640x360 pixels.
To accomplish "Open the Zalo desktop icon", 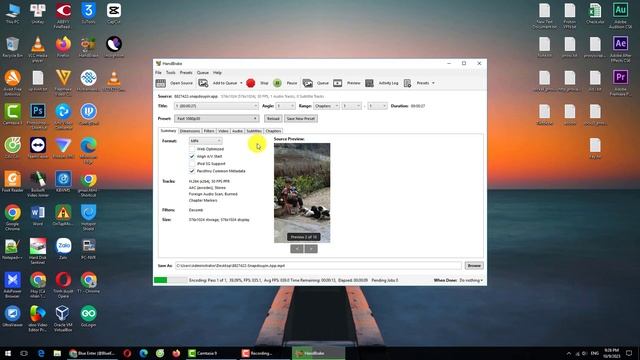I will tap(63, 246).
